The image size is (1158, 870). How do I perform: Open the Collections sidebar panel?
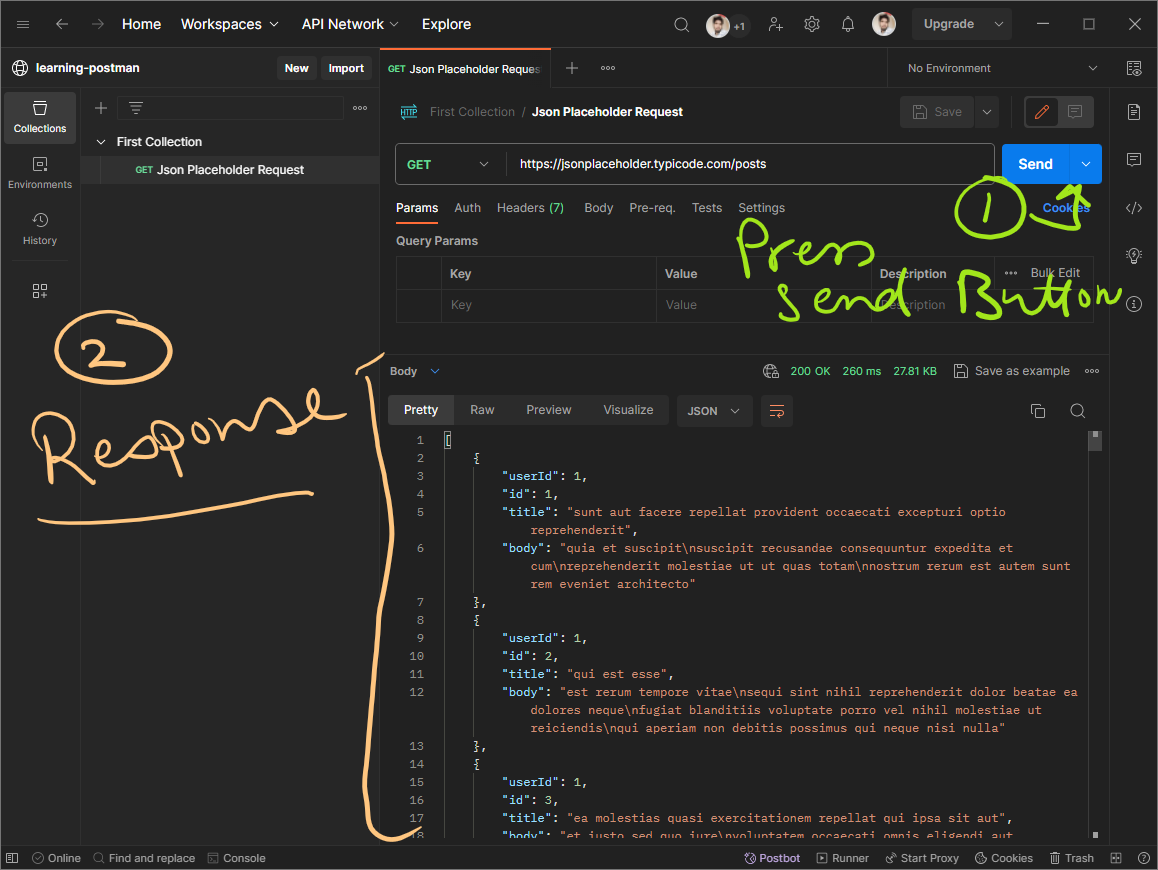[40, 117]
